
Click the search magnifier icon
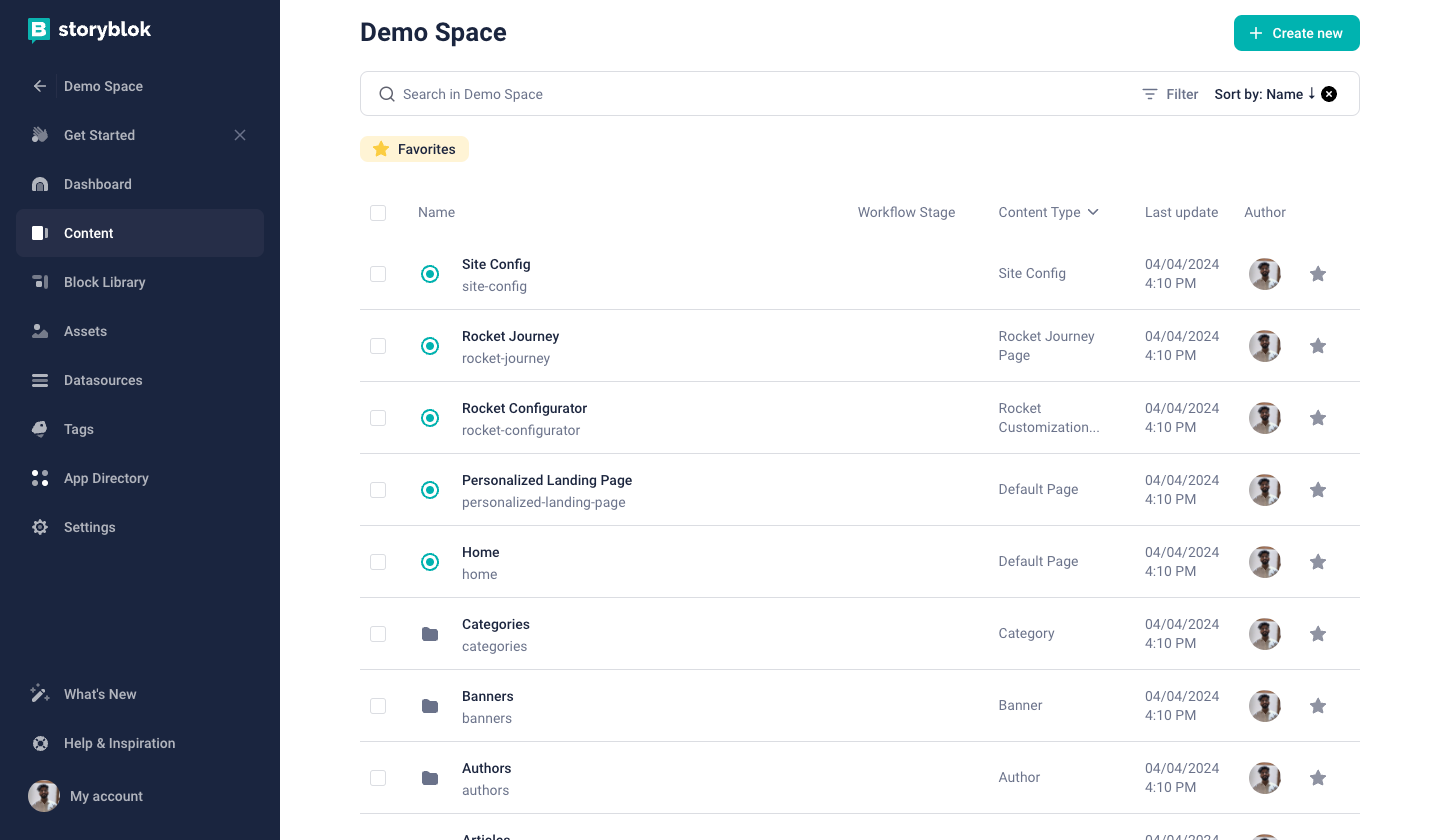click(x=387, y=94)
